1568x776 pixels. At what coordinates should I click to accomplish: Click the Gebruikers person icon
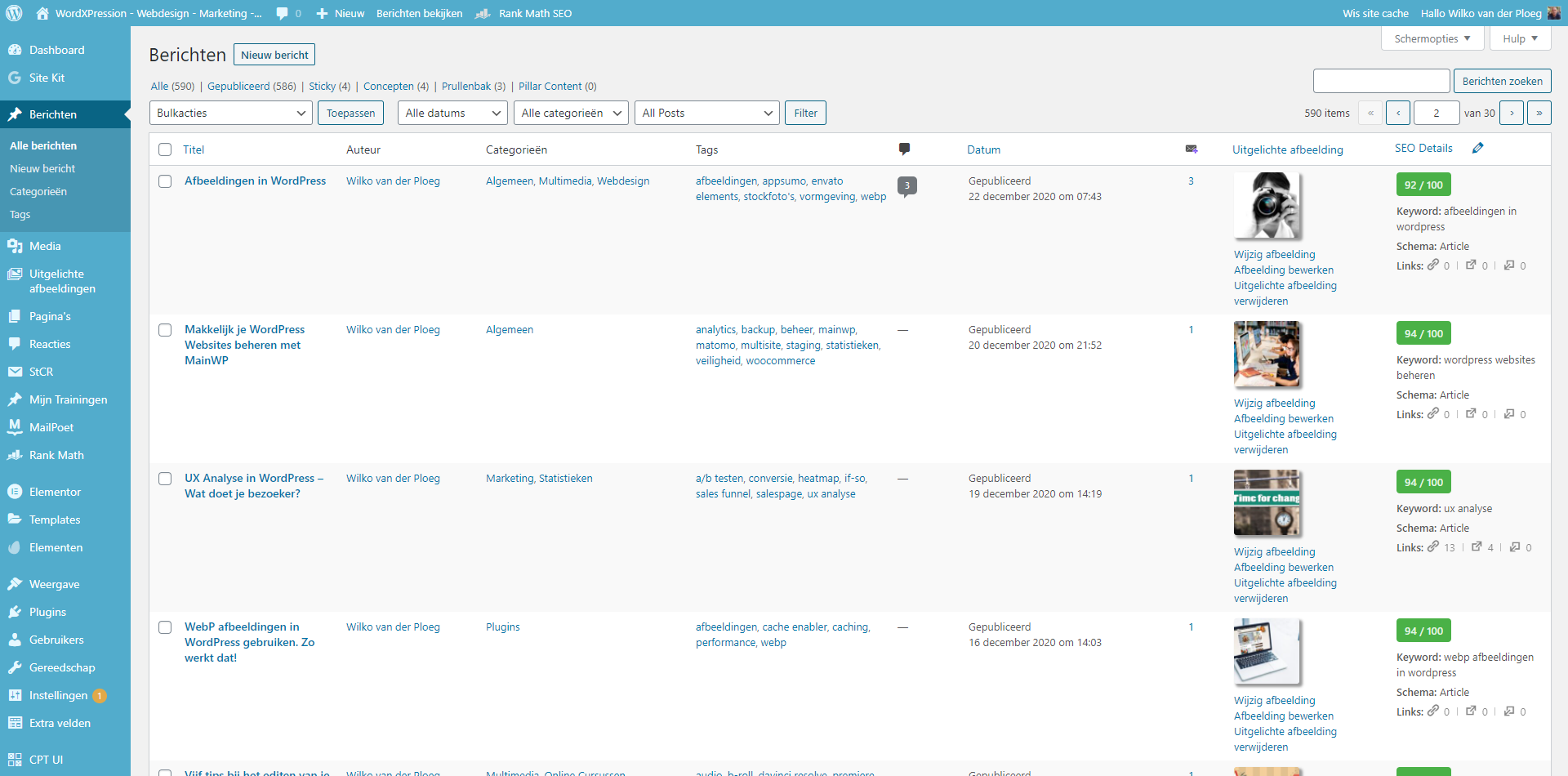click(15, 640)
